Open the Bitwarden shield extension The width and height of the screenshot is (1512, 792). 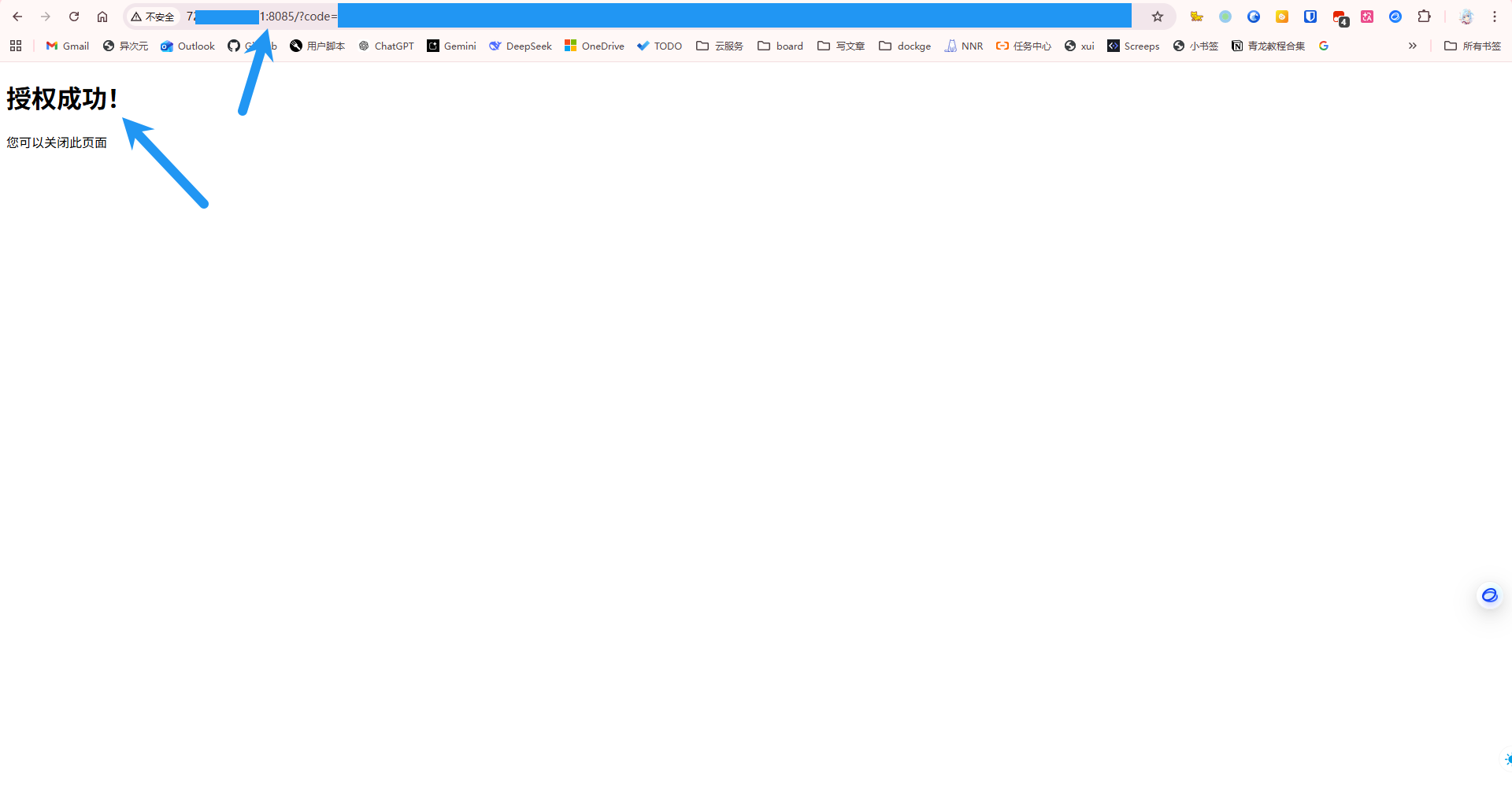(1310, 17)
